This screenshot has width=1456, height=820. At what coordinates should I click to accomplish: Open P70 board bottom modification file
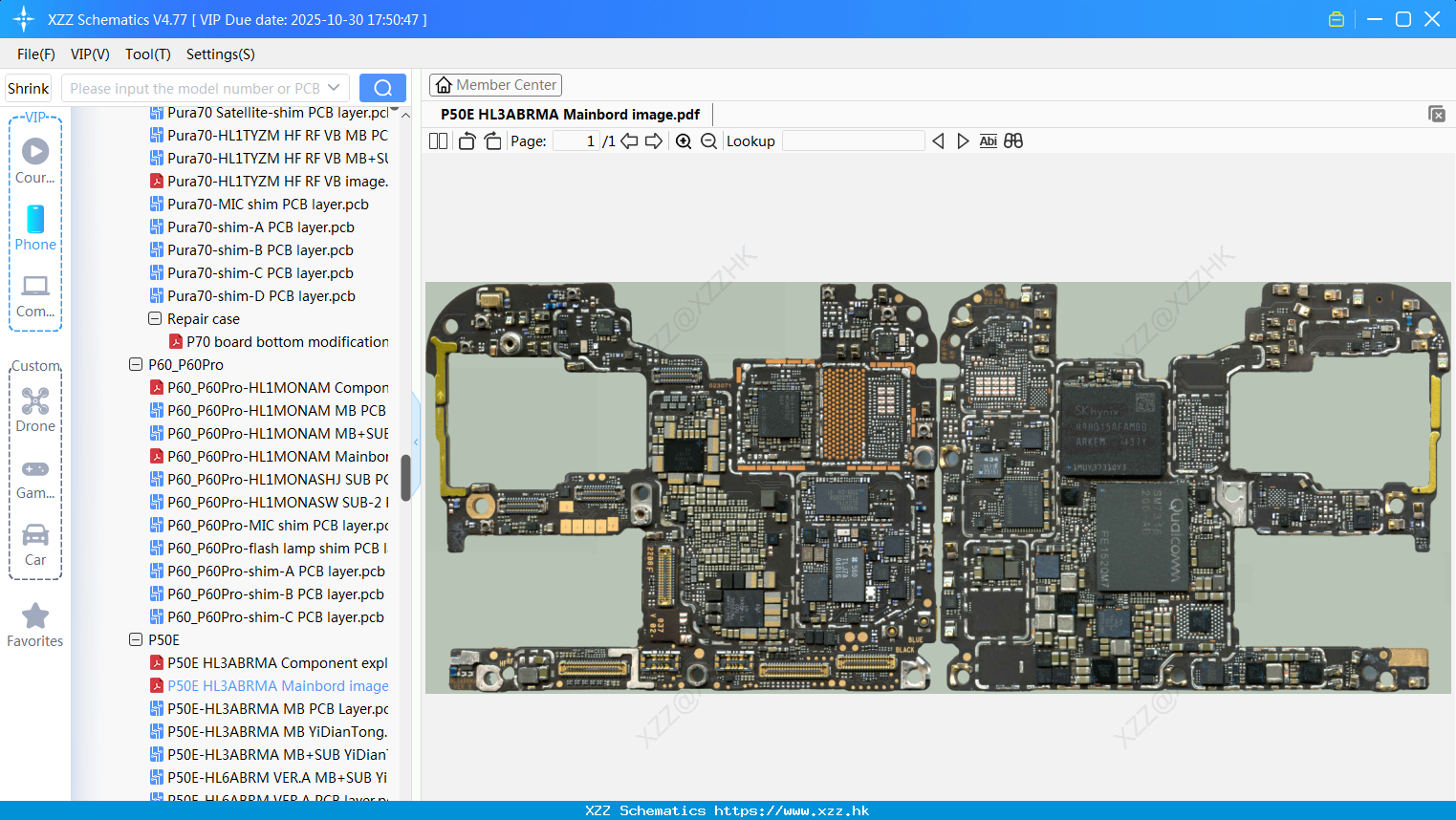point(278,342)
